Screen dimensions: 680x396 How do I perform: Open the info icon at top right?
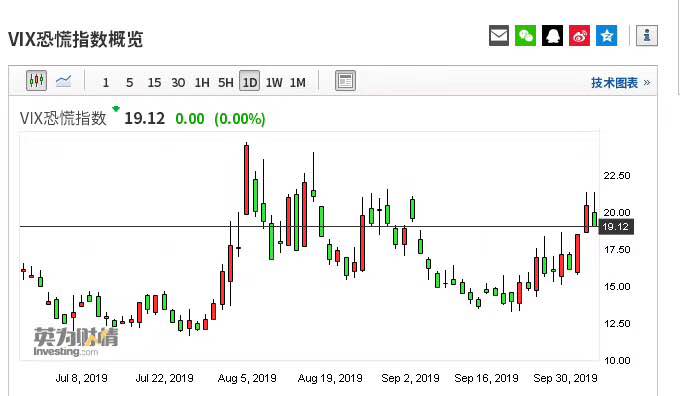647,36
